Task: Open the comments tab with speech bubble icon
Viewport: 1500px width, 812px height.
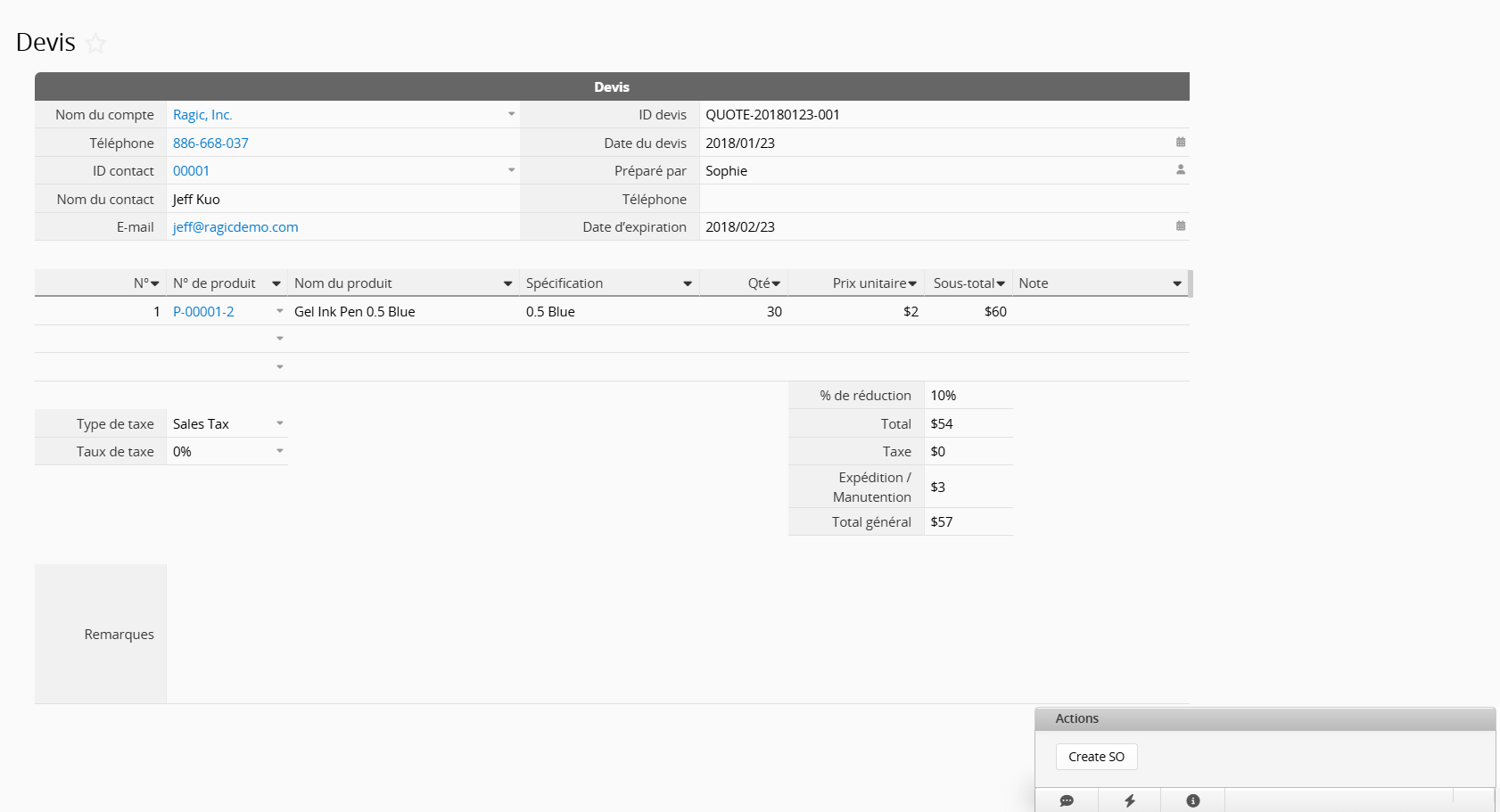Action: click(x=1067, y=800)
